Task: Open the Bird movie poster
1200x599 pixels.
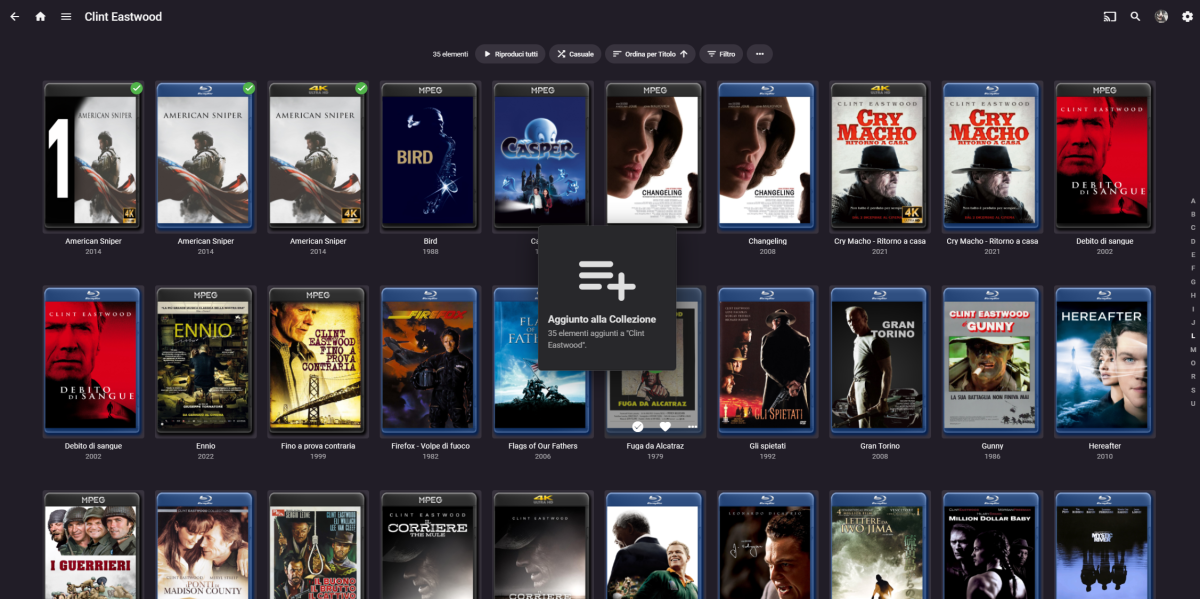Action: click(430, 156)
